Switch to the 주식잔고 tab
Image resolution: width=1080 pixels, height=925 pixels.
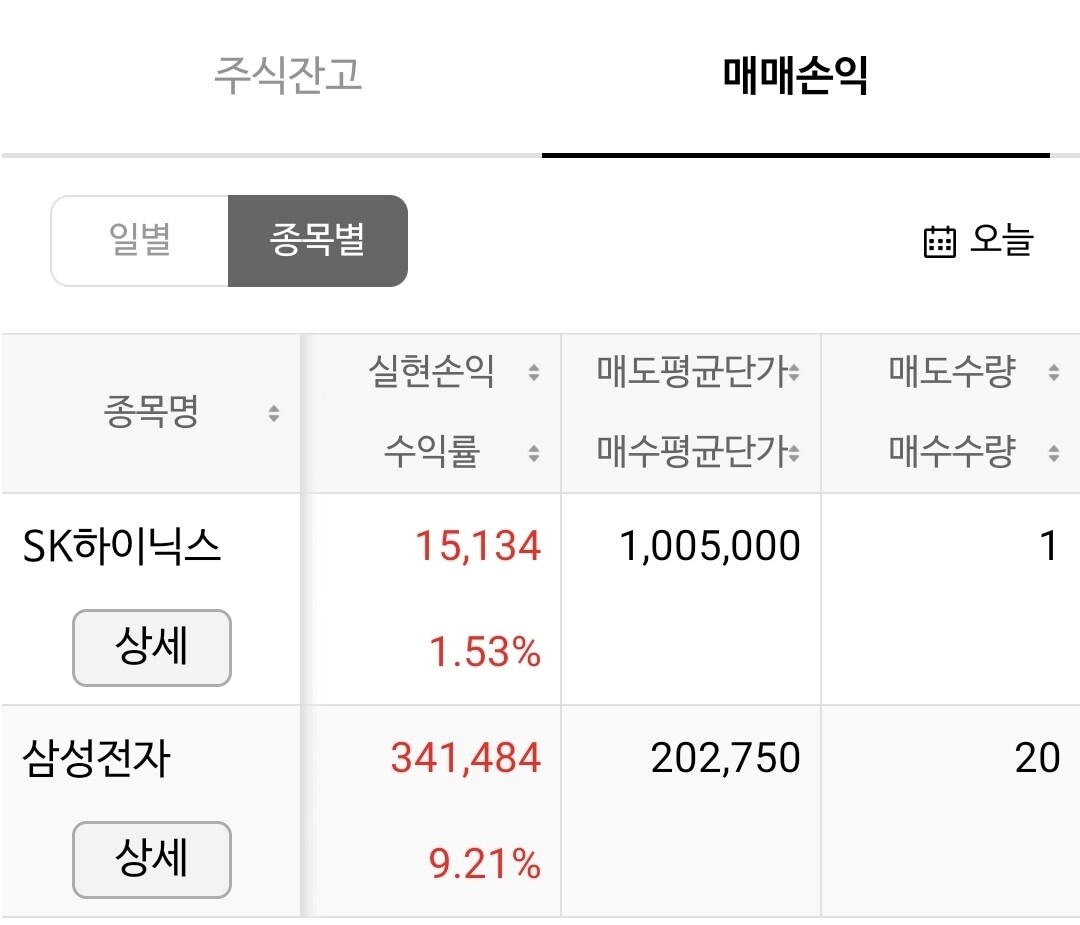point(288,76)
